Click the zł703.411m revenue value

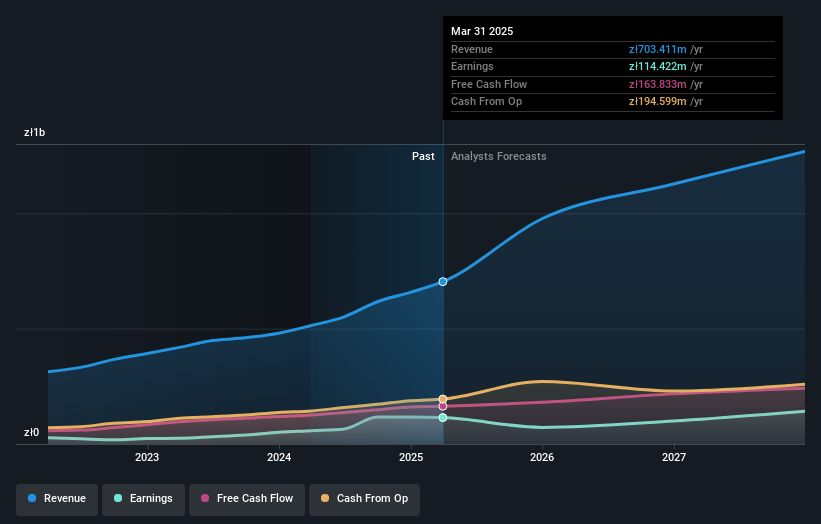[658, 49]
